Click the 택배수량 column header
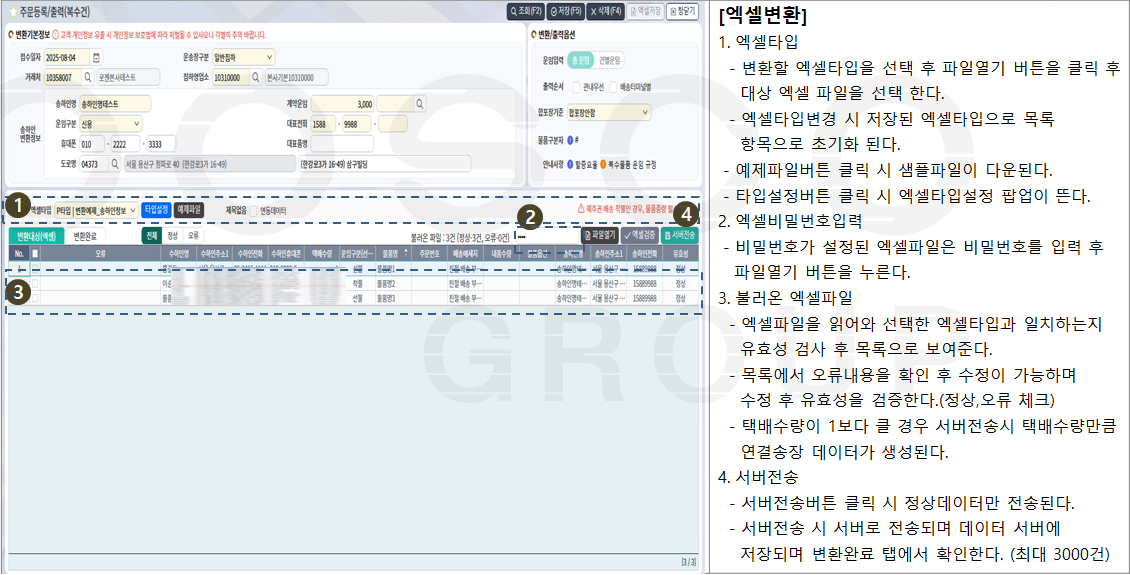 click(321, 253)
